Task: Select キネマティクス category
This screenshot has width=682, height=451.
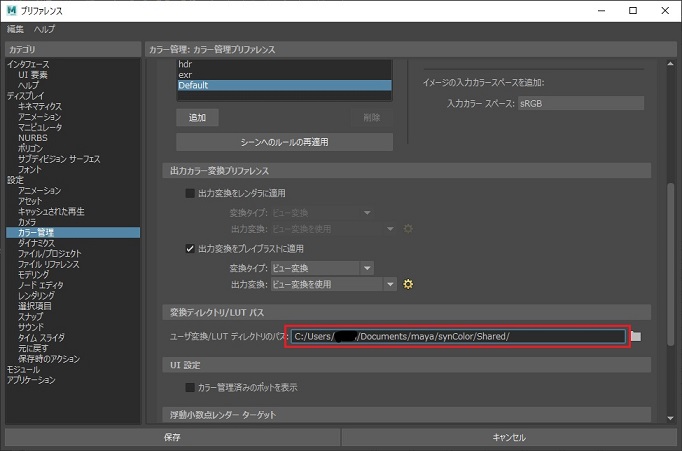Action: click(x=40, y=106)
